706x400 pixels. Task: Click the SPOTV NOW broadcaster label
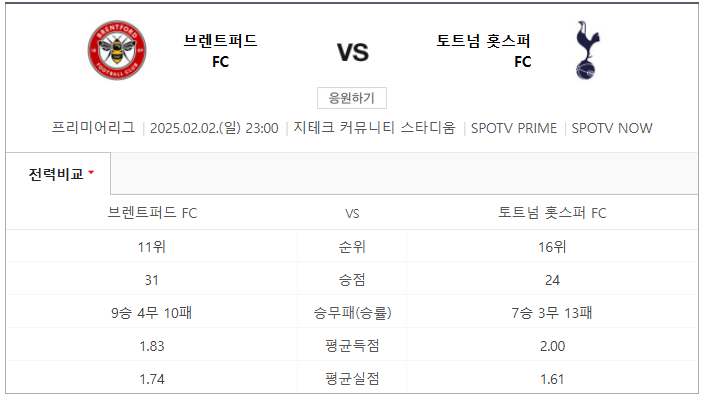click(x=612, y=128)
